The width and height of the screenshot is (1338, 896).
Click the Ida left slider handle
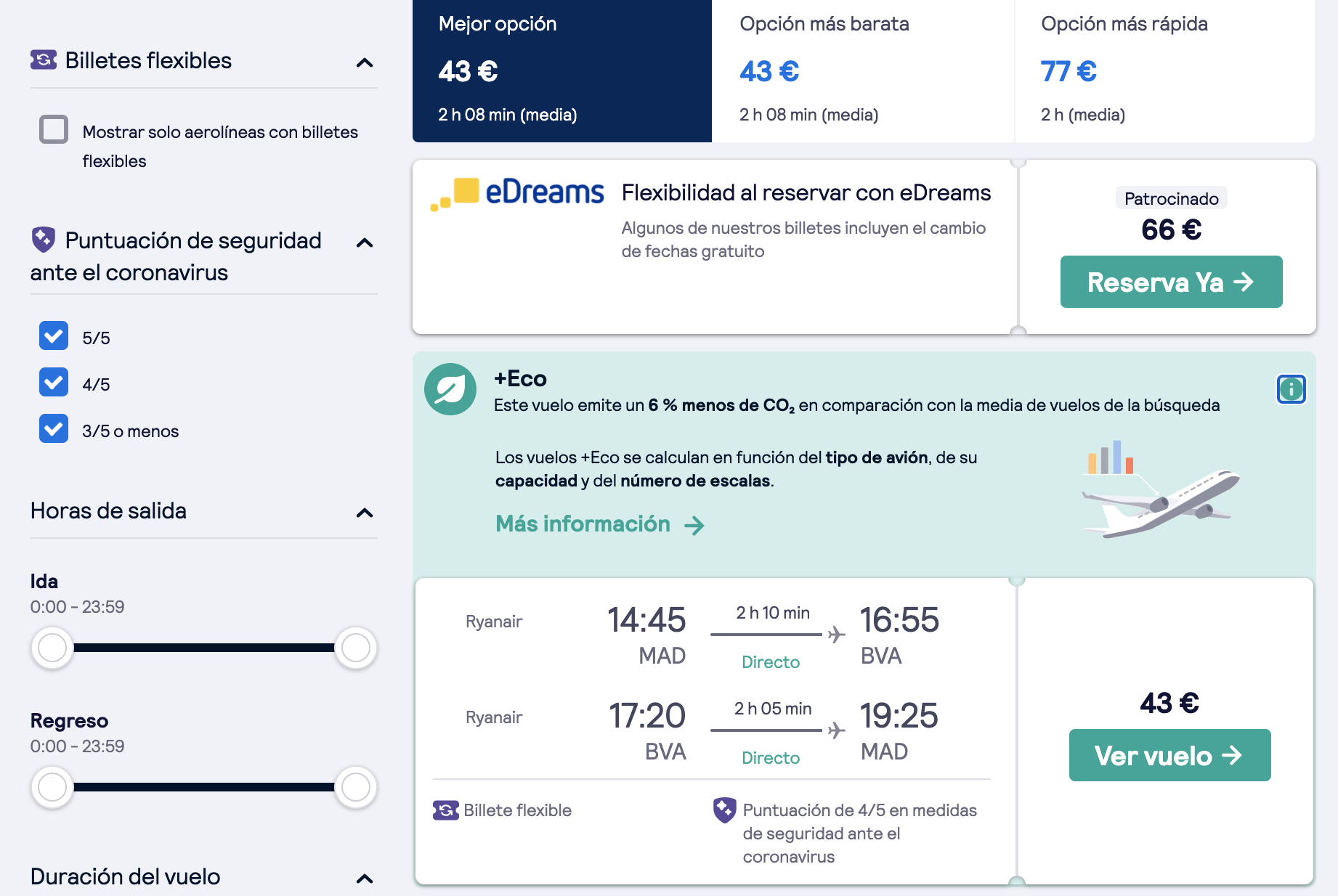(x=52, y=648)
